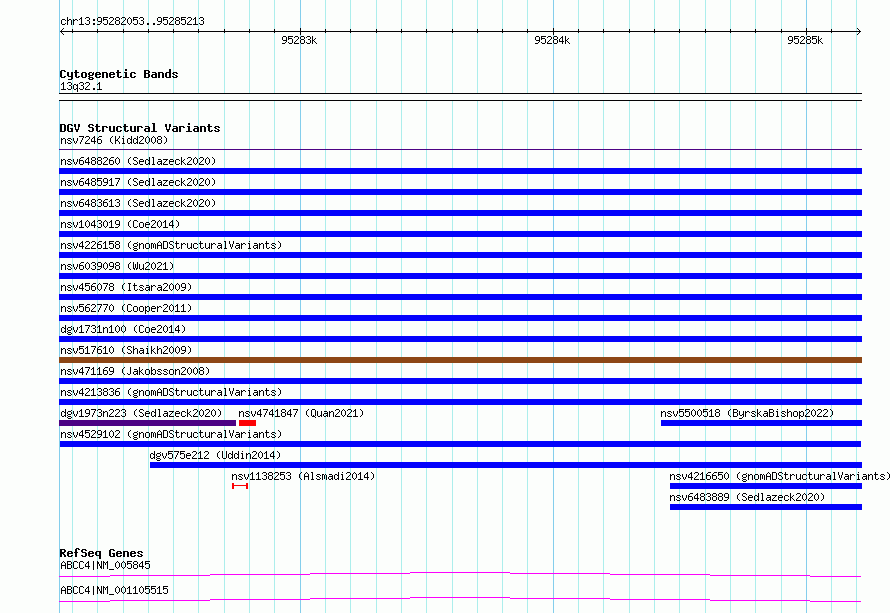This screenshot has width=890, height=613.
Task: Click the Cytogenetic Bands track title
Action: tap(119, 74)
